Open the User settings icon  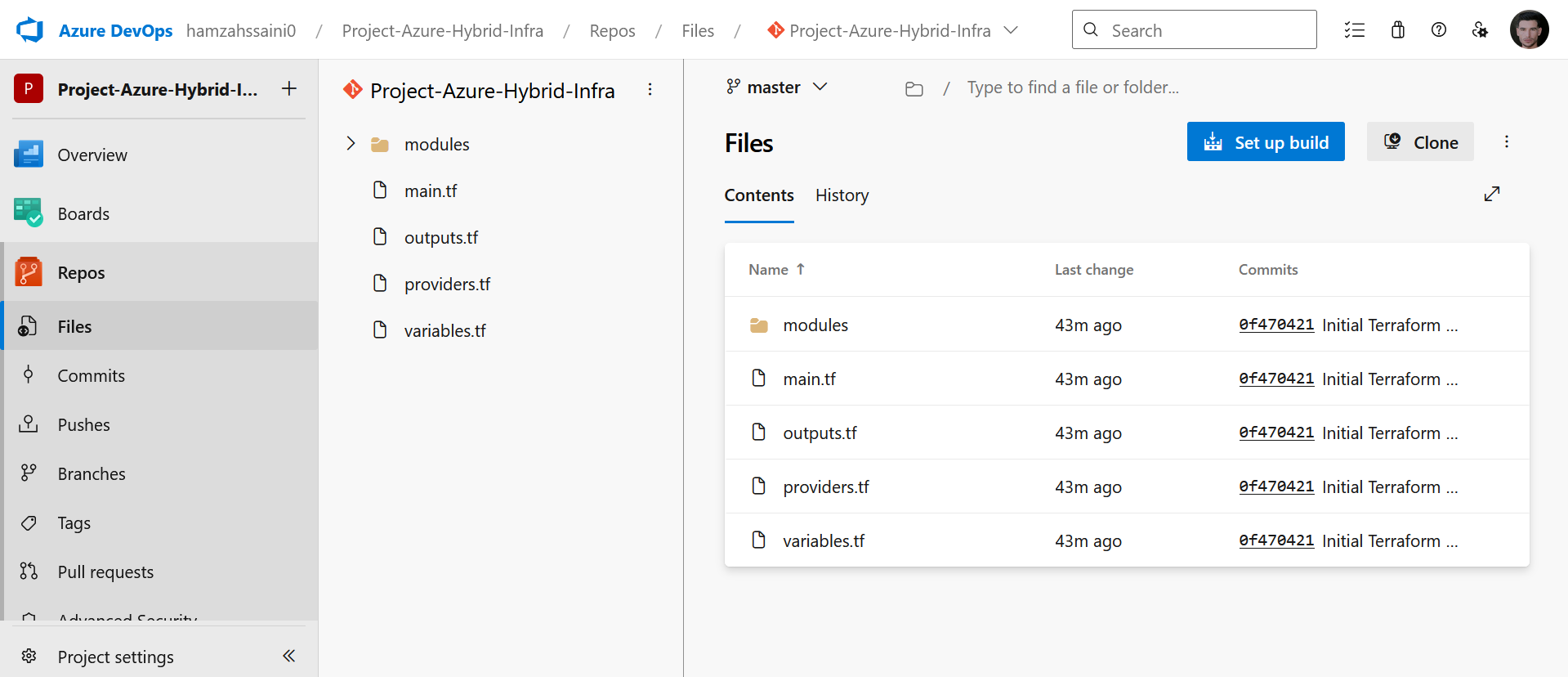1480,30
